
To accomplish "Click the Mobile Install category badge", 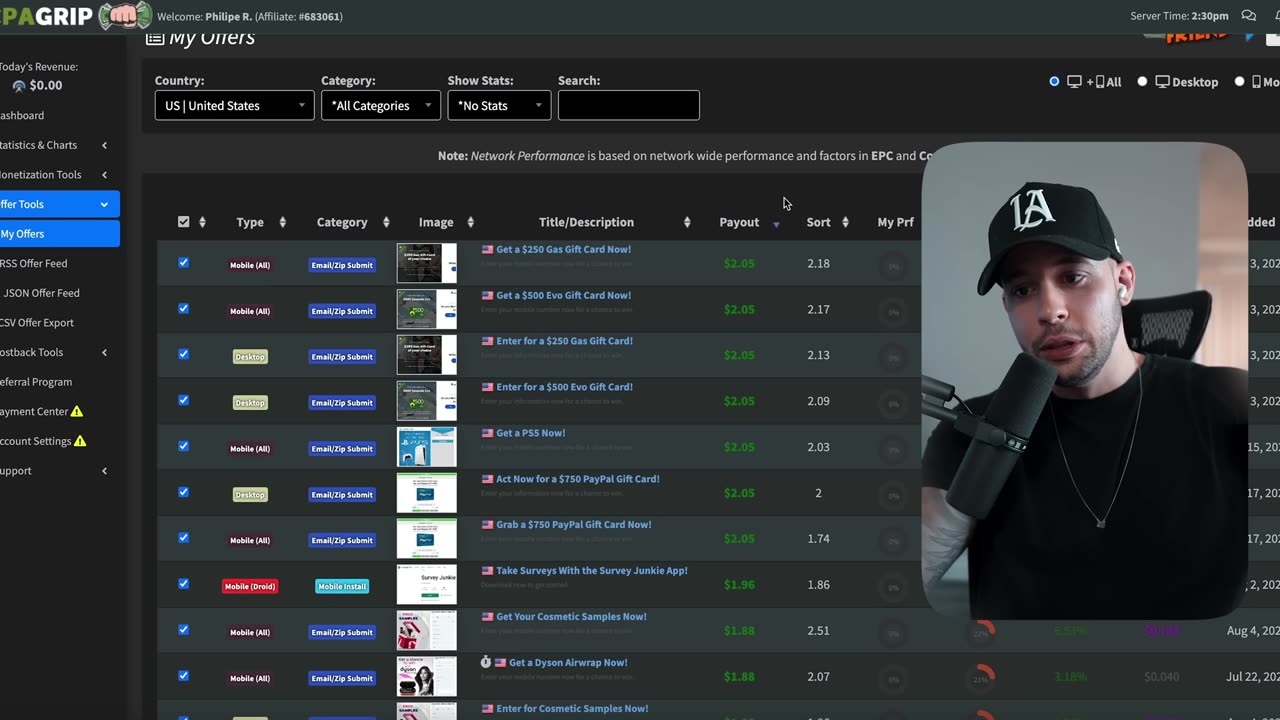I will 342,586.
